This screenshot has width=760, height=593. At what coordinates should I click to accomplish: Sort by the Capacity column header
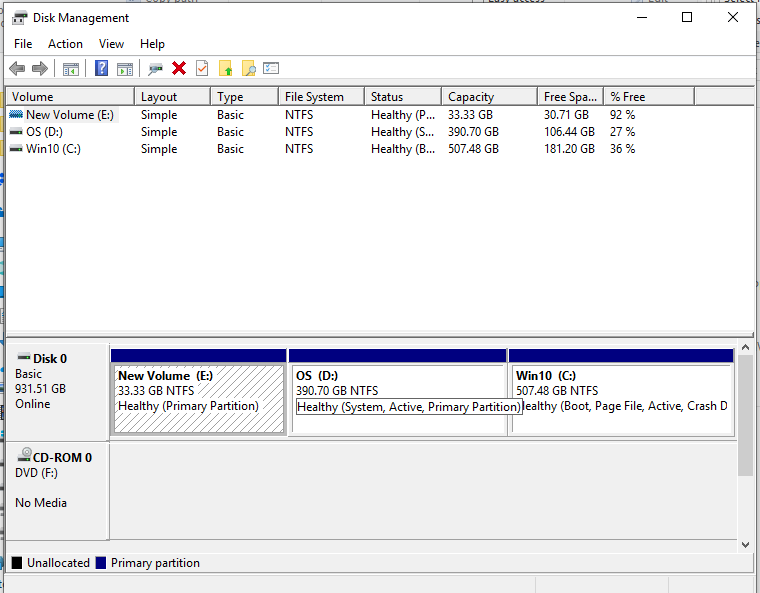pyautogui.click(x=490, y=96)
